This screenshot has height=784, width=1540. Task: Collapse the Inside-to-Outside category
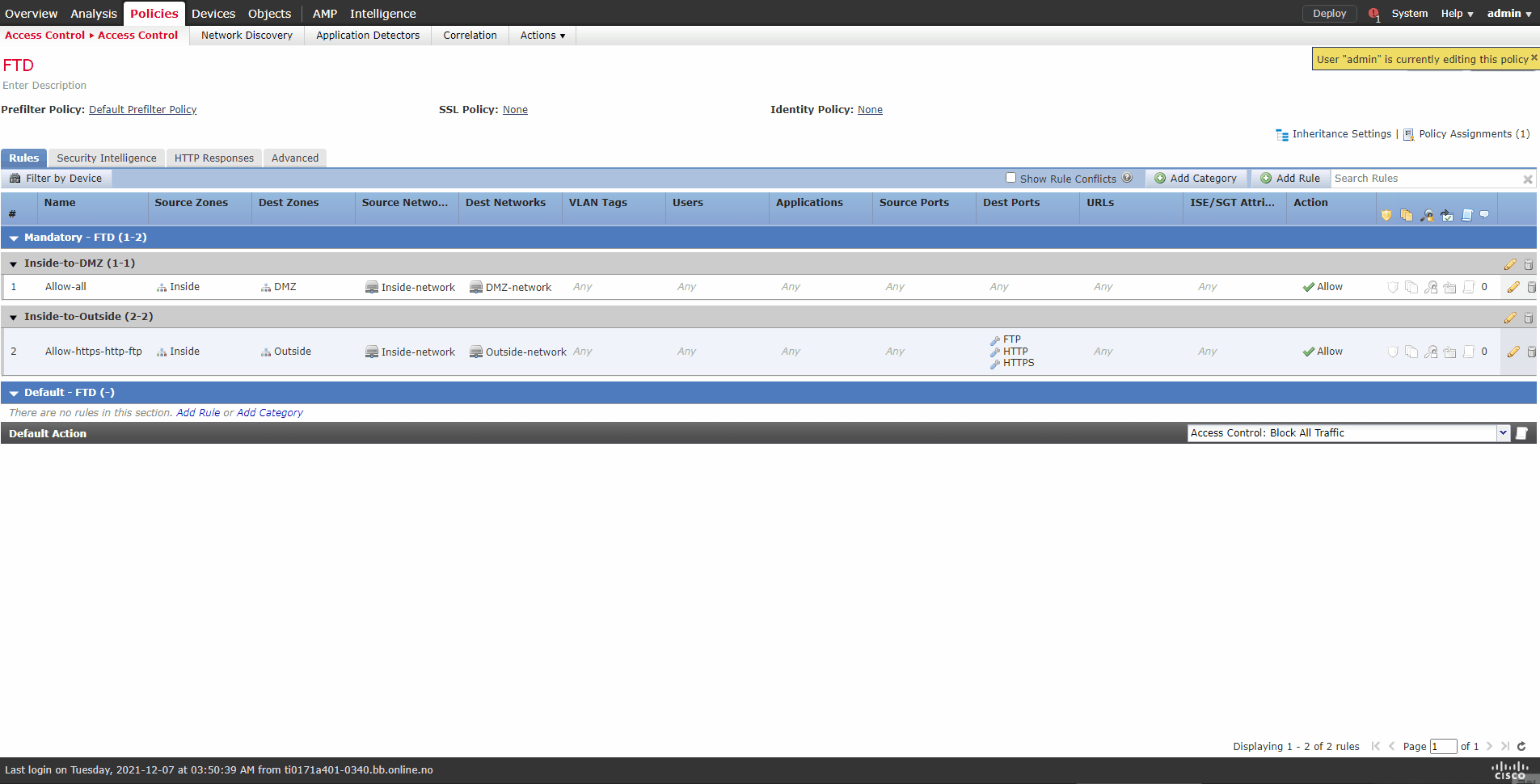point(14,318)
